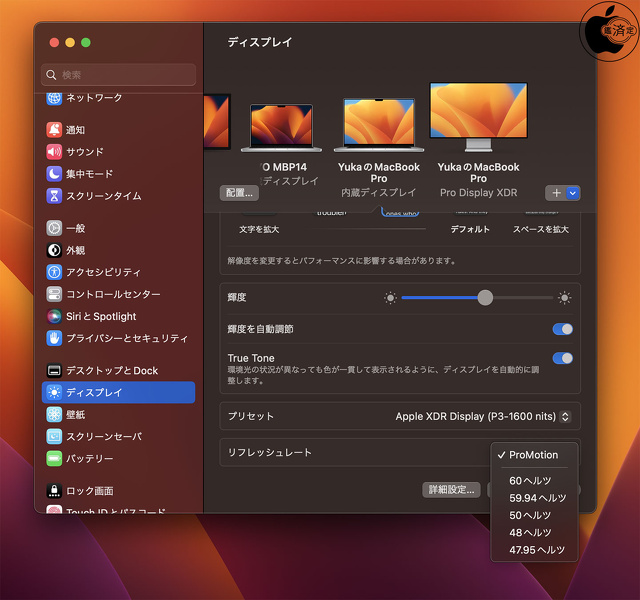Open the 一般 general gear icon
The image size is (640, 600).
(x=54, y=228)
